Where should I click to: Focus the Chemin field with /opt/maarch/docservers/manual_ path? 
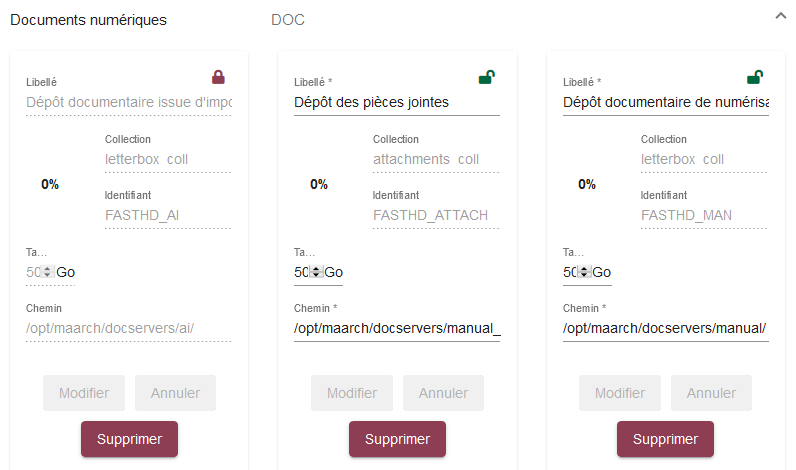click(396, 328)
